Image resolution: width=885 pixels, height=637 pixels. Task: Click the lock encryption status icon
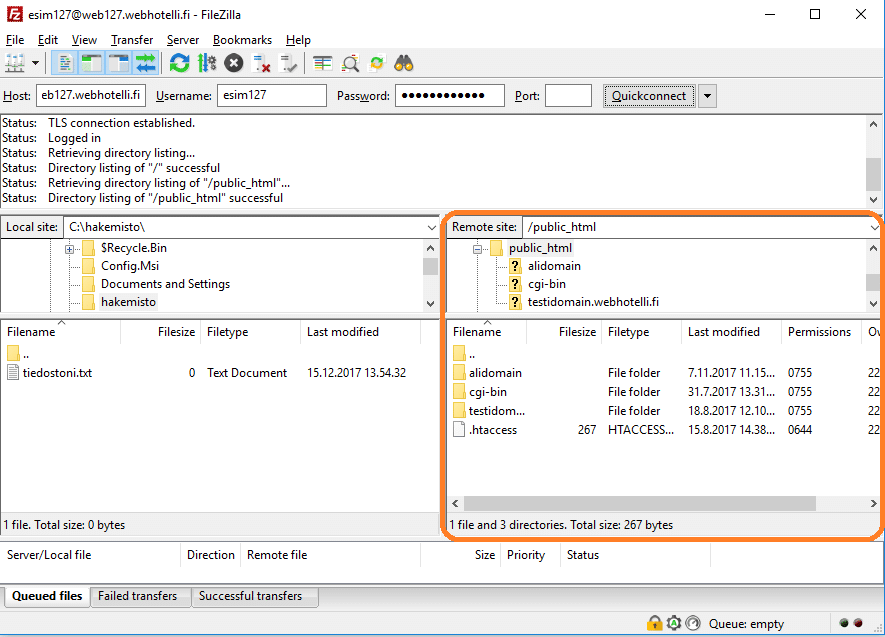pyautogui.click(x=654, y=623)
